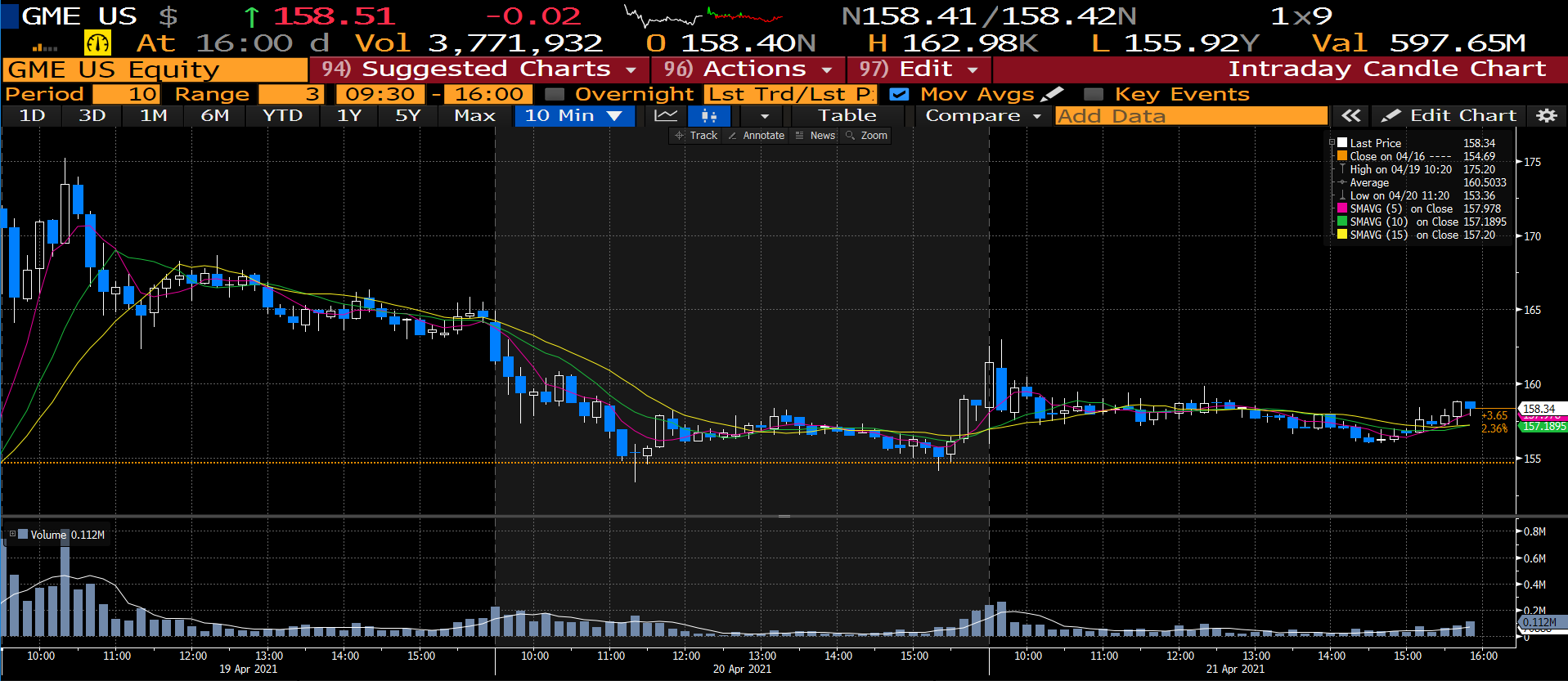Click the Table button
This screenshot has width=1568, height=681.
(847, 116)
